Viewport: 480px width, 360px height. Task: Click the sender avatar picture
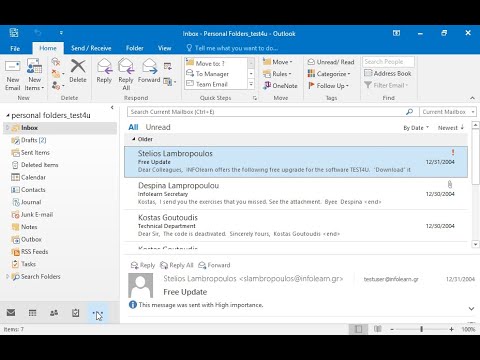[141, 285]
